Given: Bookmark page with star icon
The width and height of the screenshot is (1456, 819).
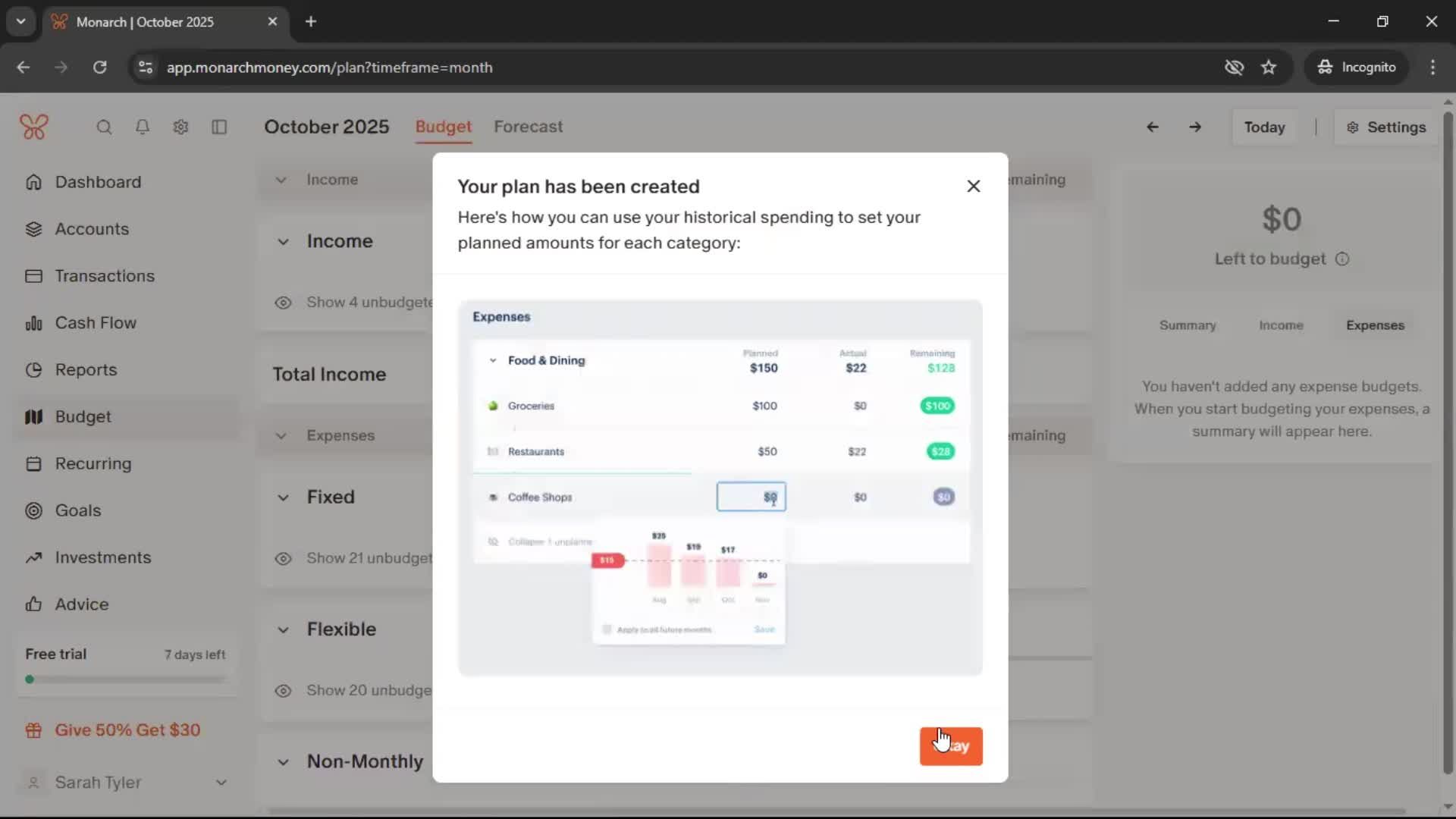Looking at the screenshot, I should click(1269, 67).
